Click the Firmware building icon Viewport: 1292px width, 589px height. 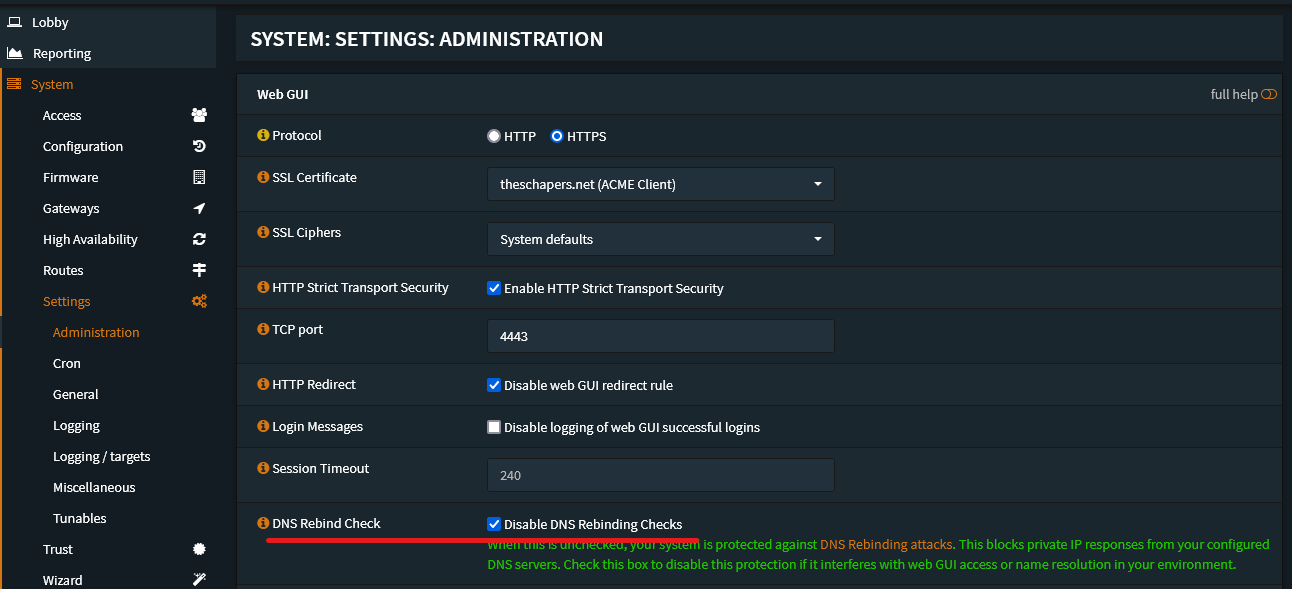click(199, 177)
